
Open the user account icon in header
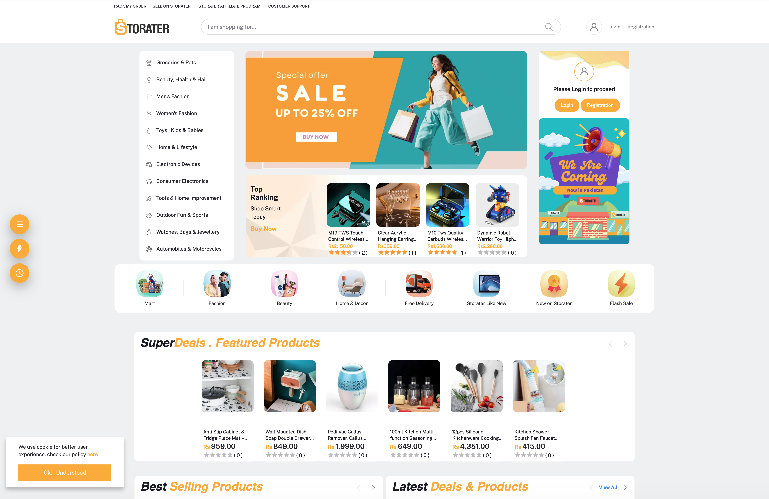594,27
